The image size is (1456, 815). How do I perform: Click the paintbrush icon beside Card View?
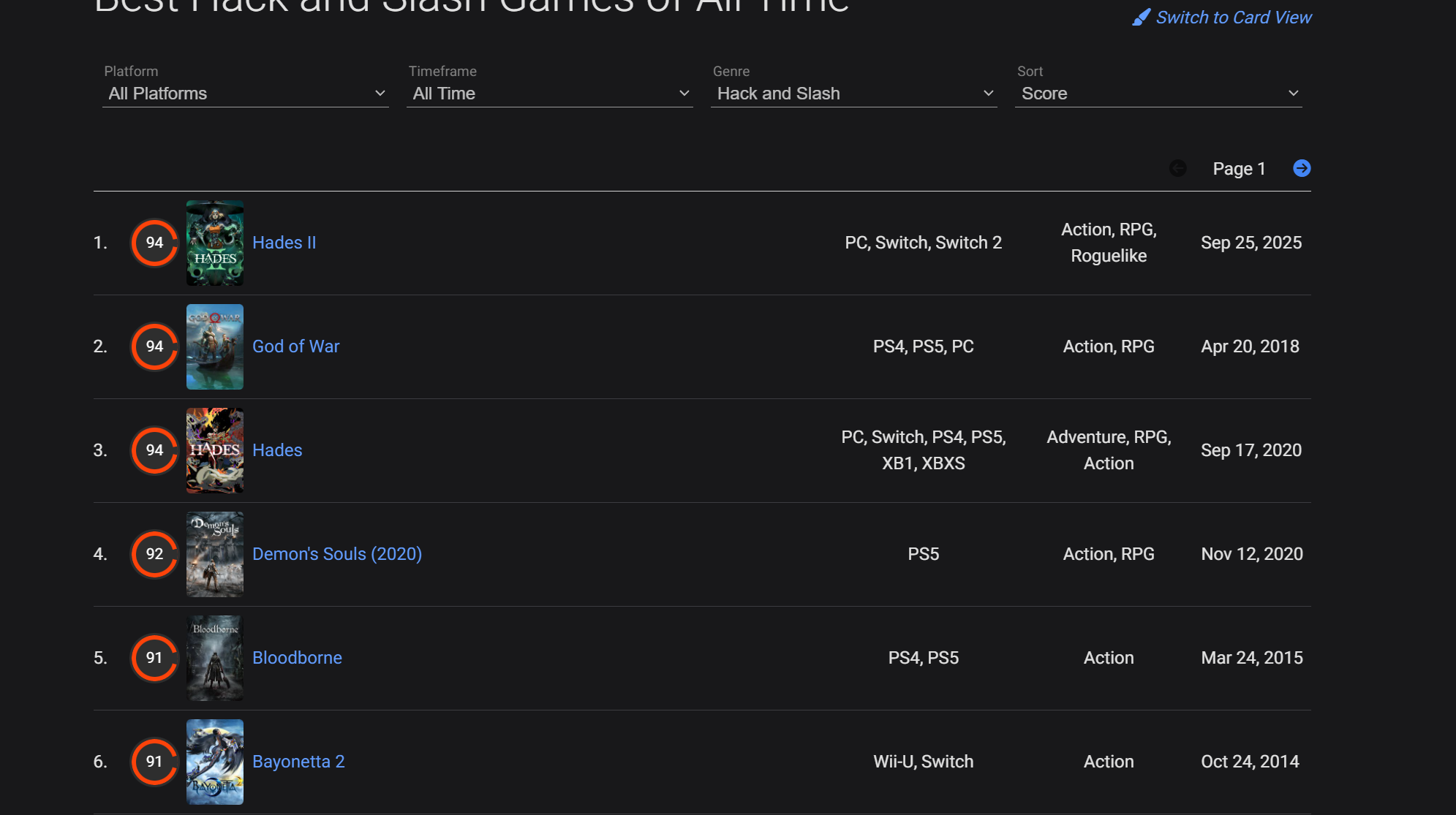pos(1141,18)
